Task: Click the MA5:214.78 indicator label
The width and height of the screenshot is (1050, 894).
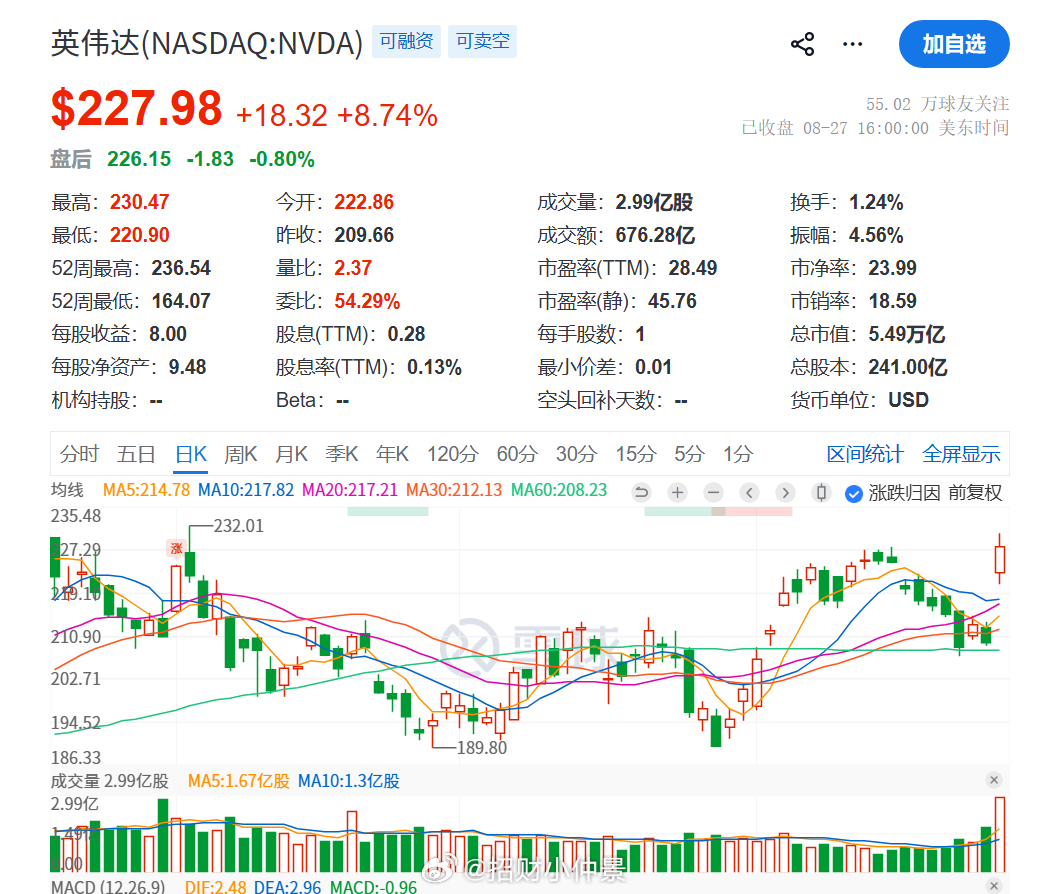Action: [x=146, y=490]
